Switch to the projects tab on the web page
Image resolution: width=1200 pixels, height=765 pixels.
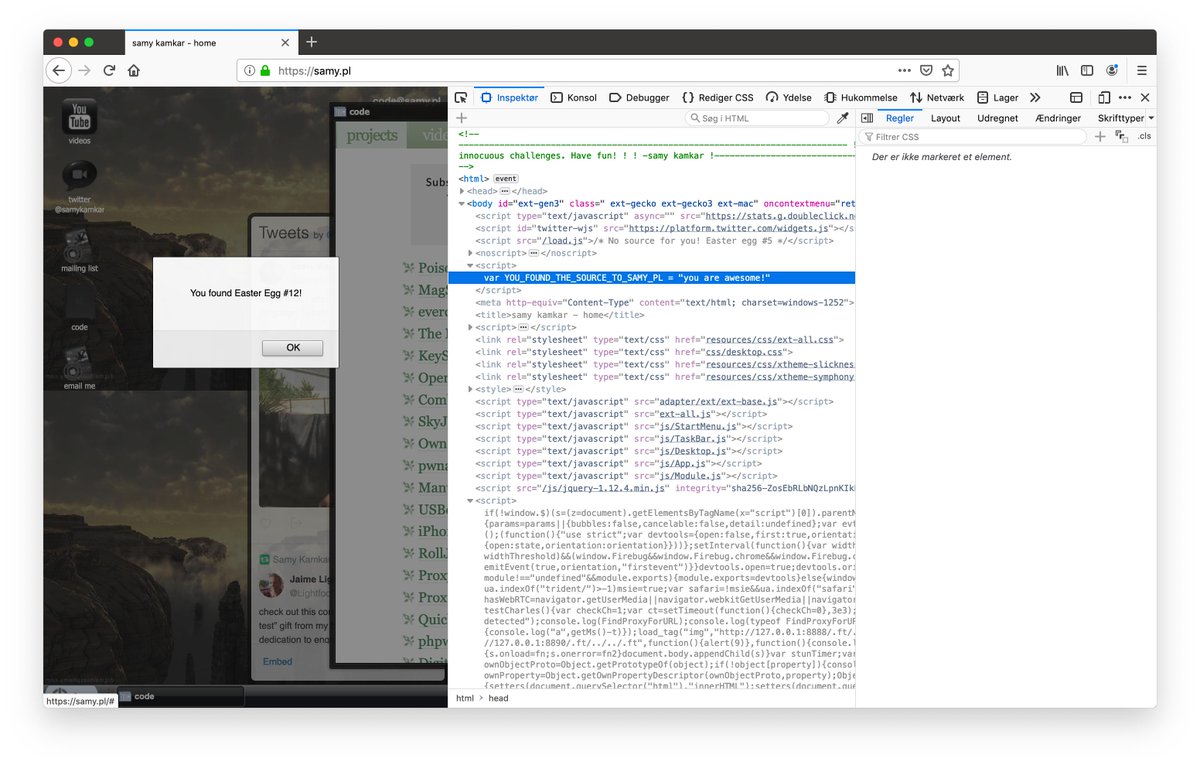click(x=372, y=136)
